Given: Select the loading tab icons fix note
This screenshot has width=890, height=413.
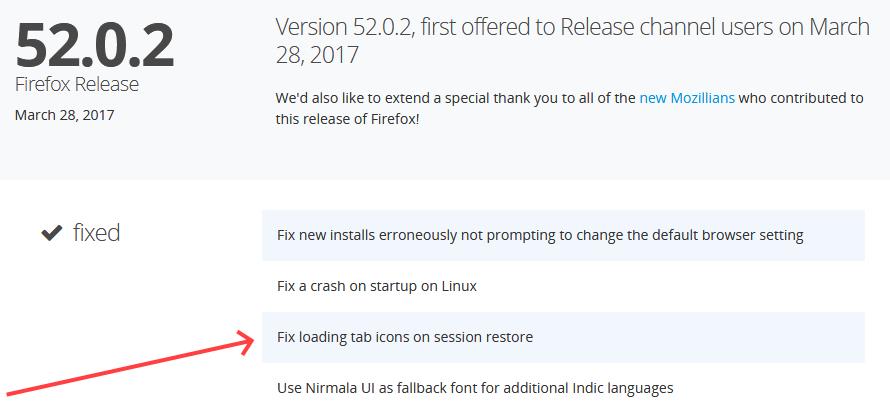Looking at the screenshot, I should pyautogui.click(x=404, y=337).
